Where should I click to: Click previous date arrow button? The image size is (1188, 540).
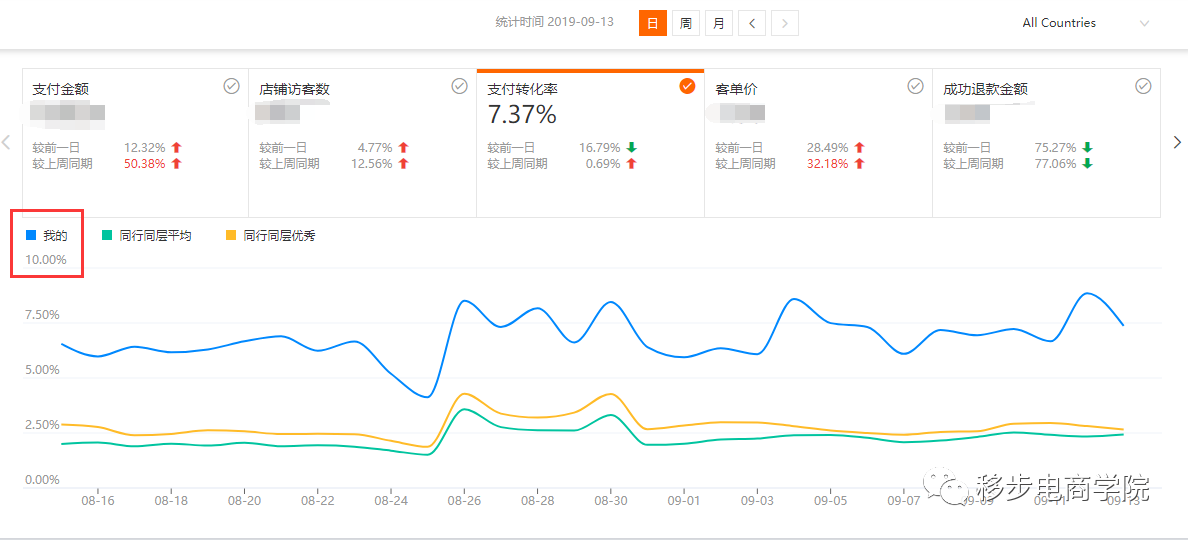click(752, 23)
